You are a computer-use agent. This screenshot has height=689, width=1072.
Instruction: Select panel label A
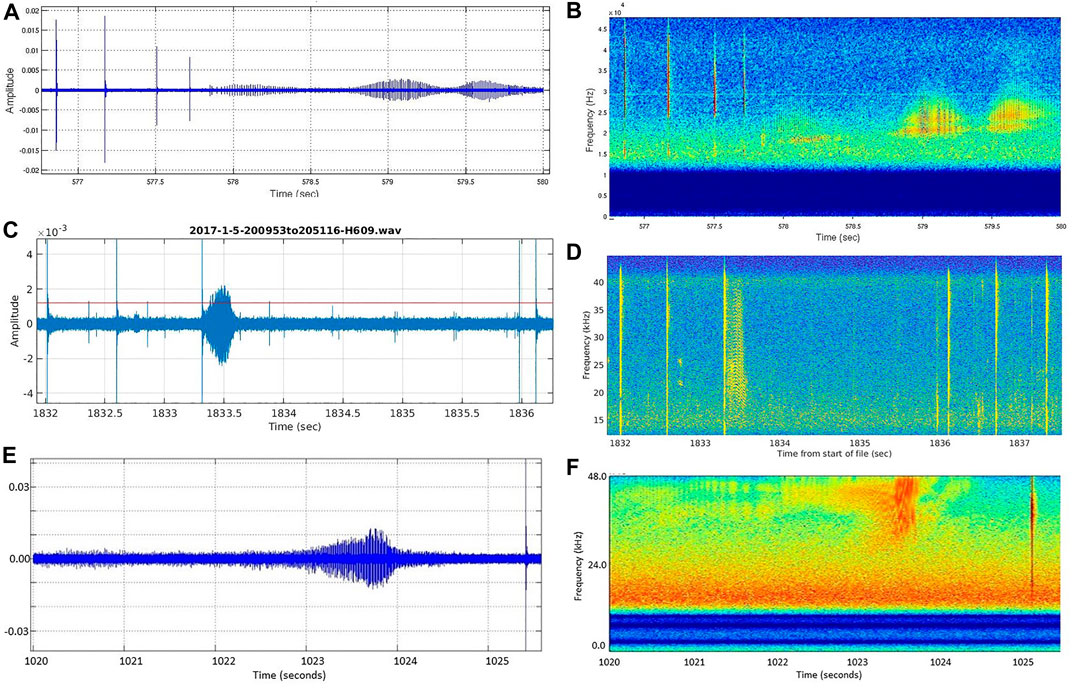coord(12,13)
